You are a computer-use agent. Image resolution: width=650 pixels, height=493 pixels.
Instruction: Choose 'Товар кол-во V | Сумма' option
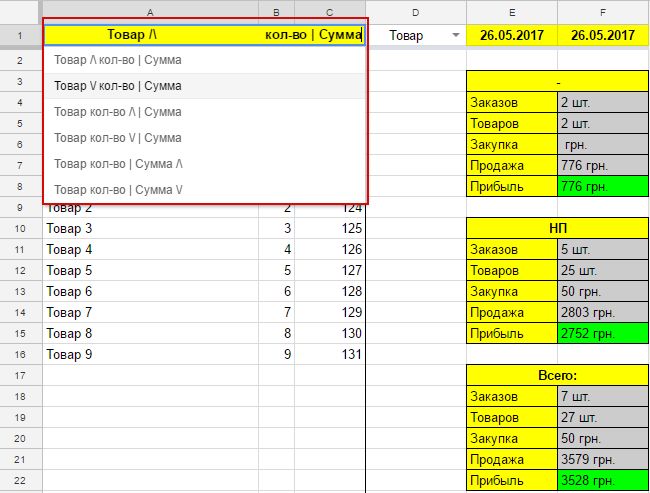(206, 138)
